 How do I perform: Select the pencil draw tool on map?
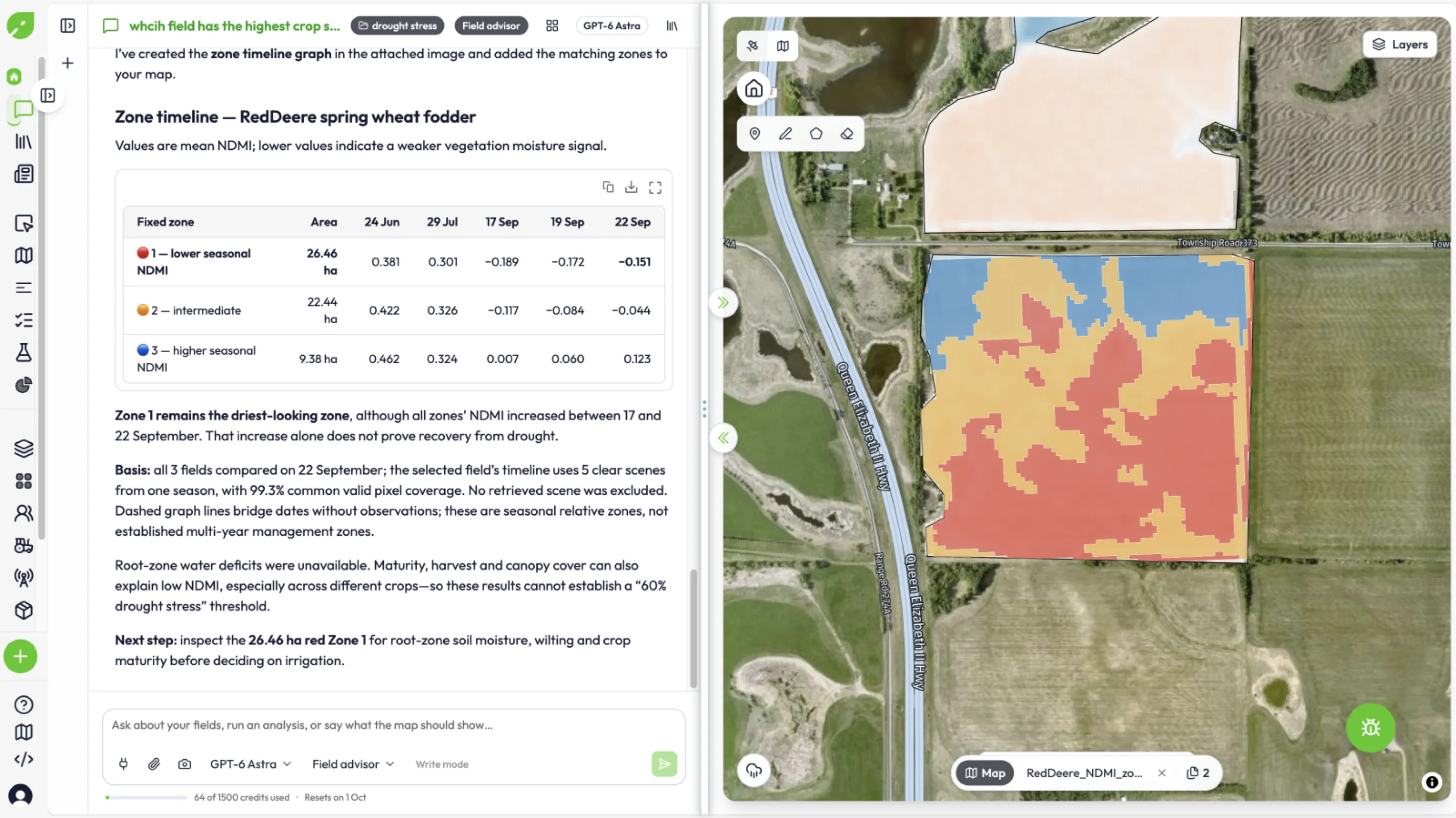click(785, 134)
